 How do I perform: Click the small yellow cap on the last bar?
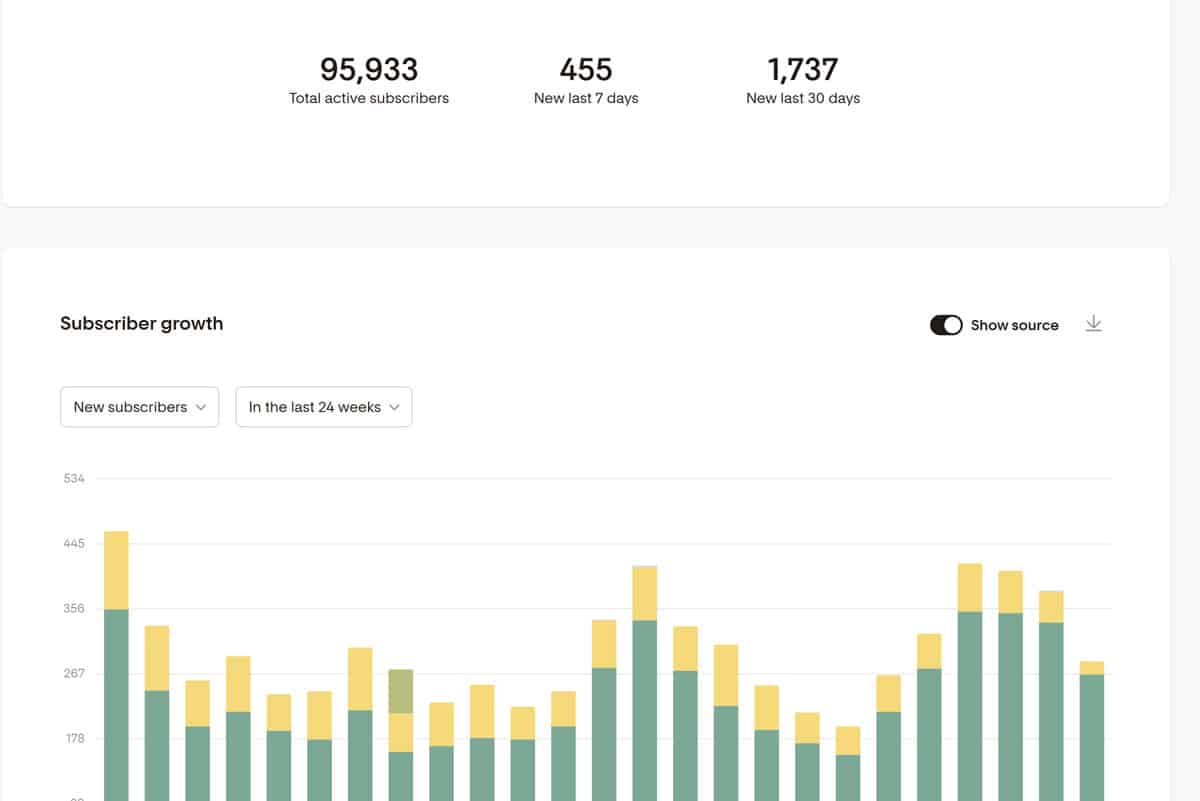[x=1092, y=668]
